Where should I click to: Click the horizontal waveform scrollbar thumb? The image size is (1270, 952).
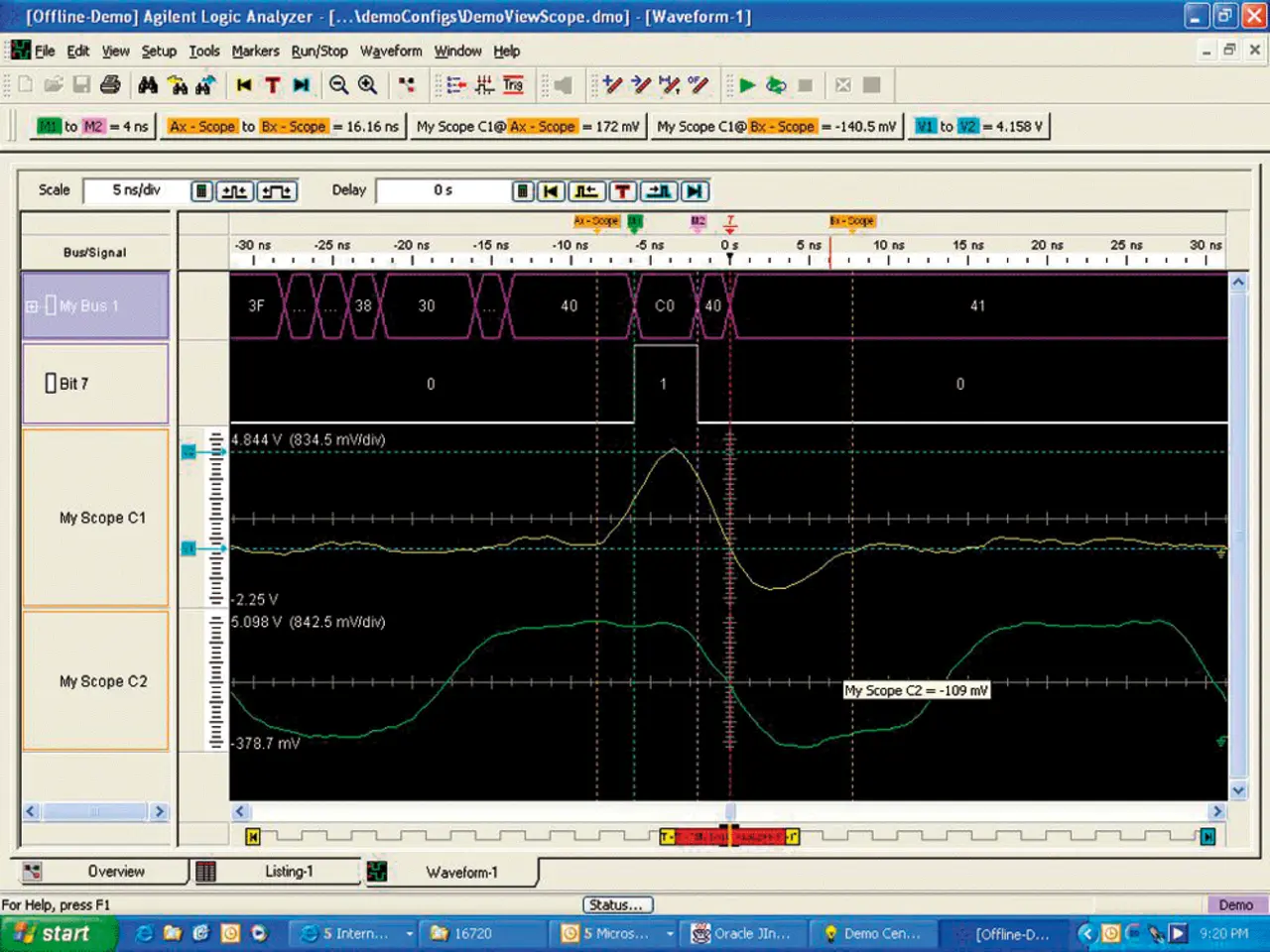(730, 811)
